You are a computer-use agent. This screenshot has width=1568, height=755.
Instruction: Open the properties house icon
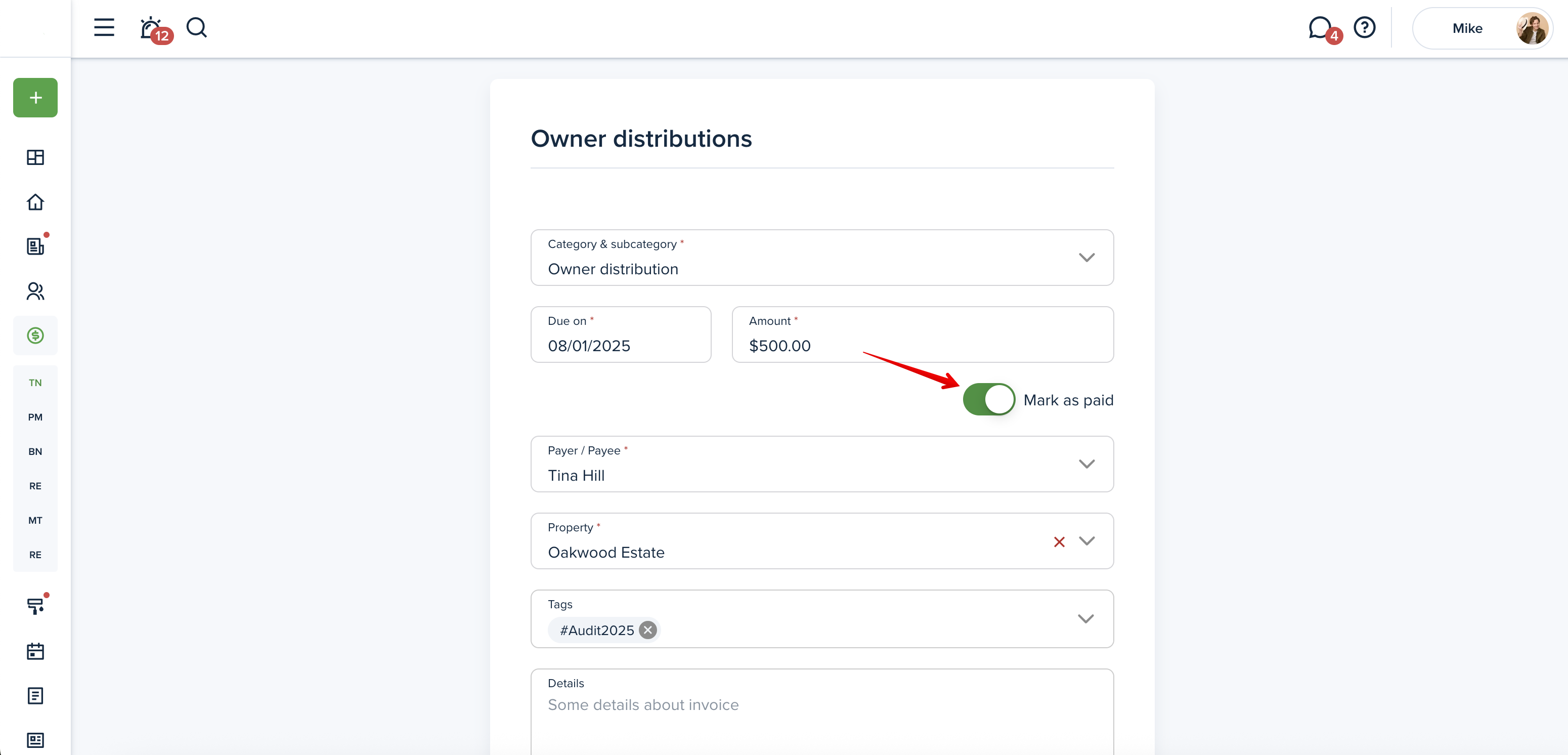click(35, 201)
